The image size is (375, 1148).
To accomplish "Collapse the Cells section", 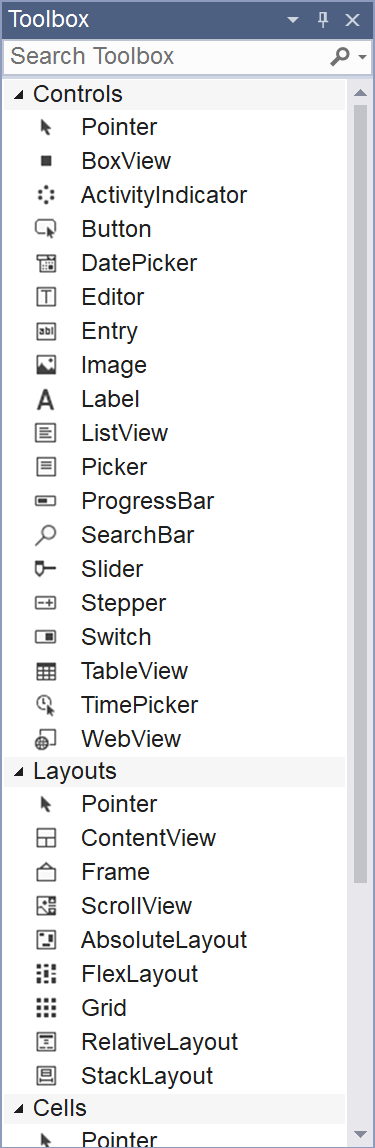I will click(x=19, y=1108).
